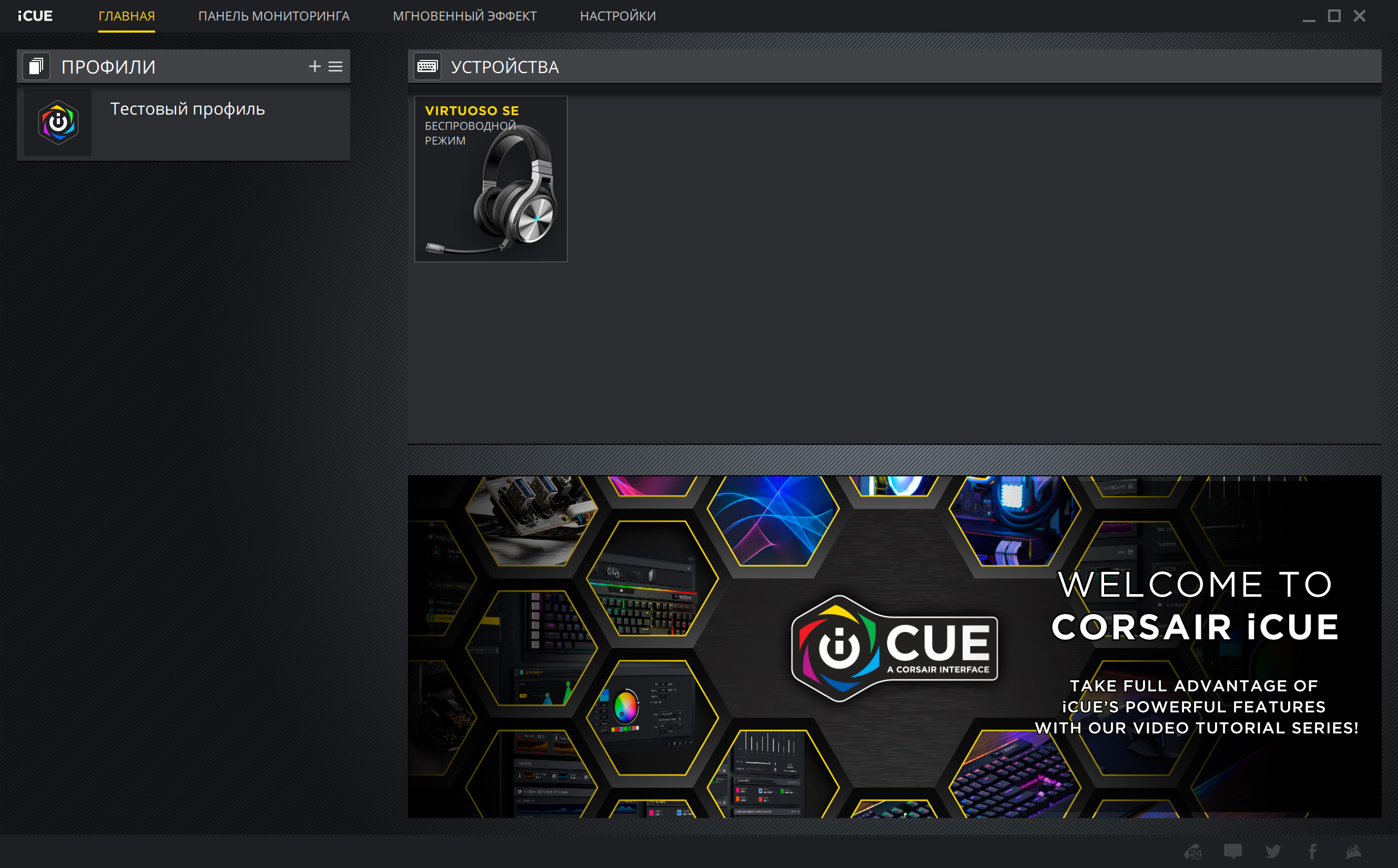Click the 24-hour support phone icon
Viewport: 1398px width, 868px height.
pyautogui.click(x=1193, y=851)
